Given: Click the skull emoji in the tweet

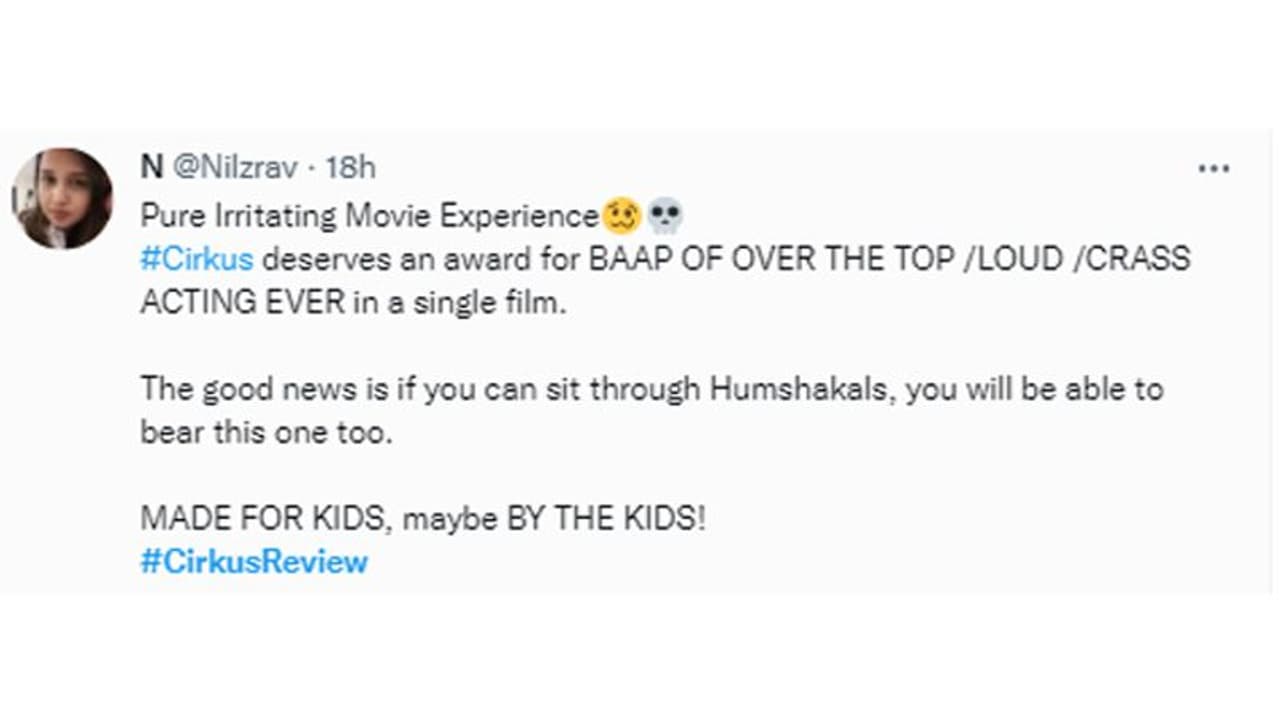Looking at the screenshot, I should 665,215.
